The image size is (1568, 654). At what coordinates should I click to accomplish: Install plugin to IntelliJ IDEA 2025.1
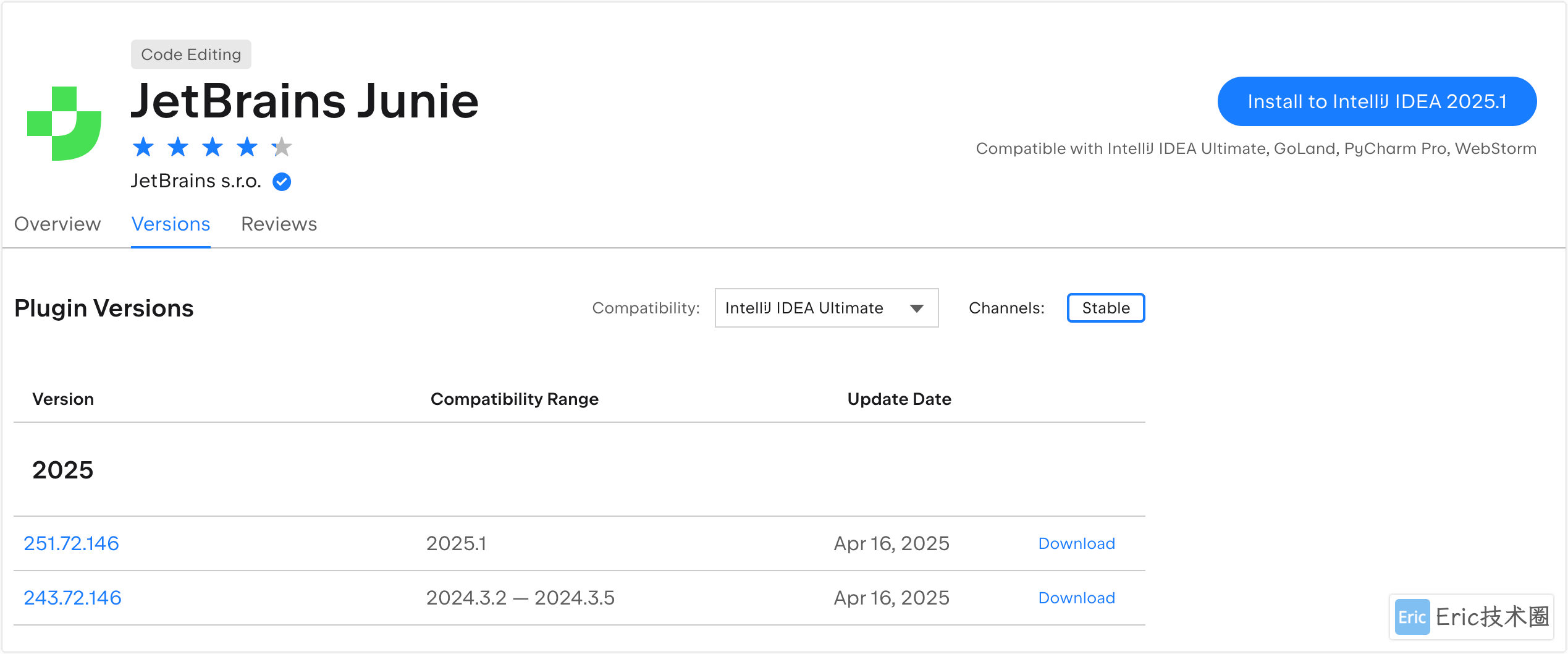[1377, 101]
